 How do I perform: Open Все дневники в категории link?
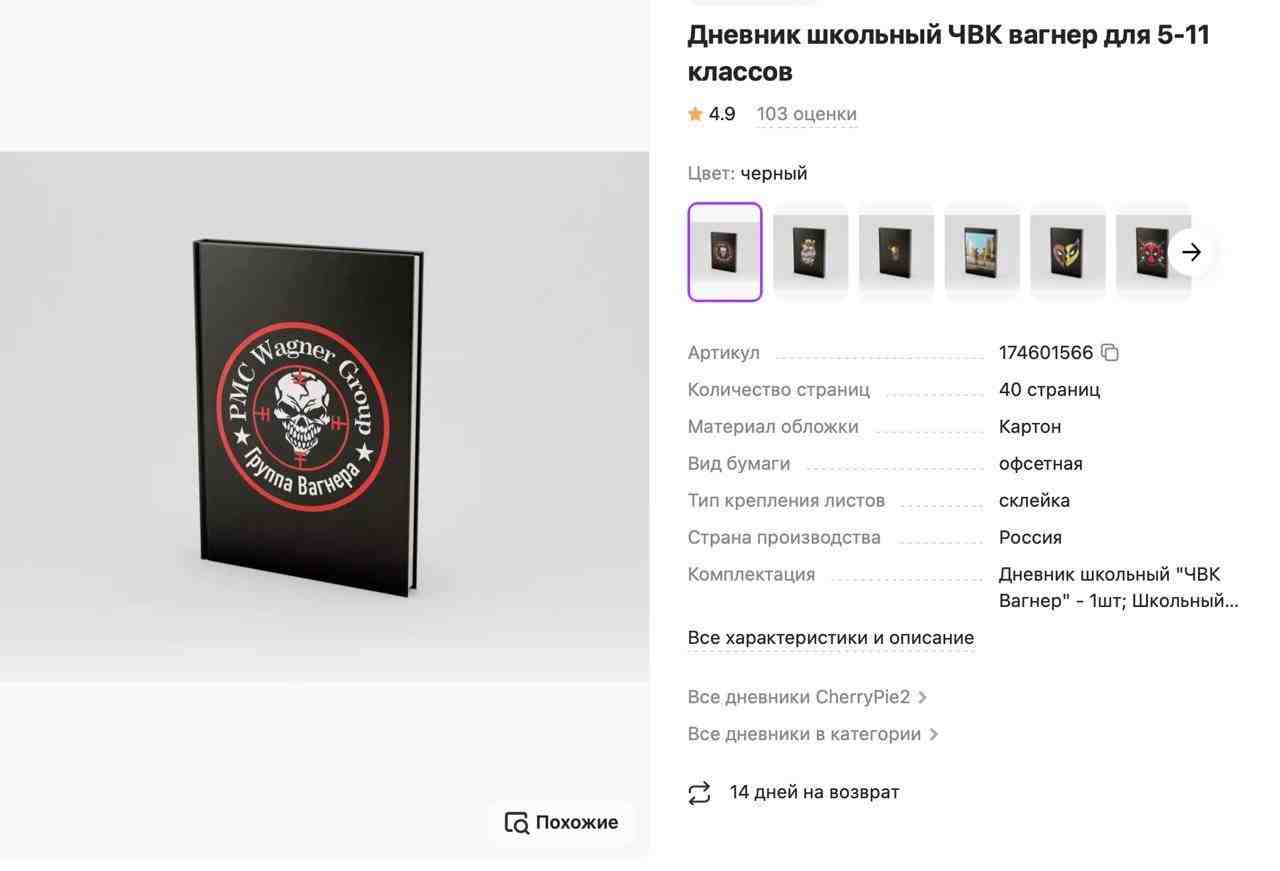click(x=804, y=734)
